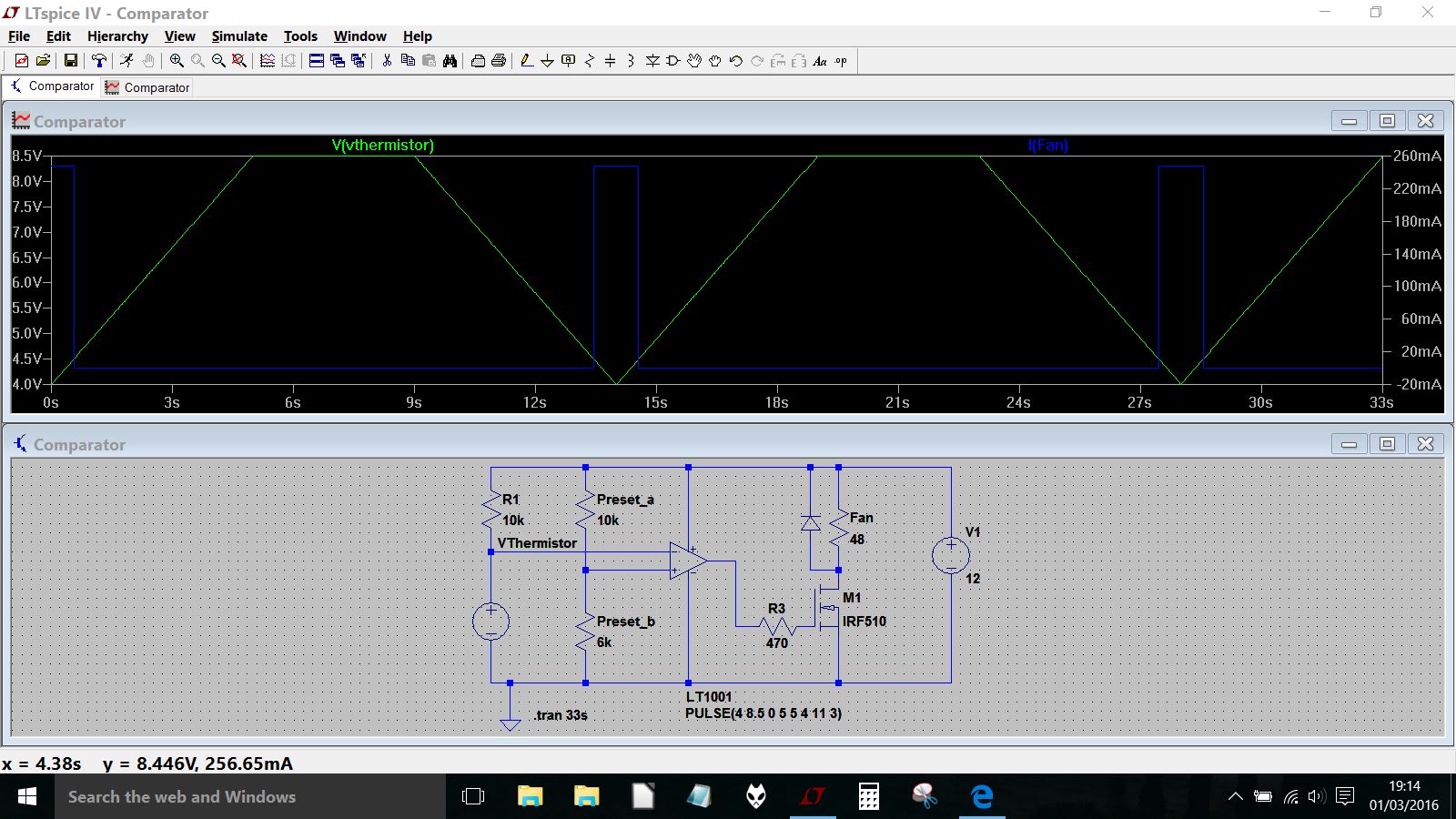
Task: Open the Window menu
Action: (x=359, y=36)
